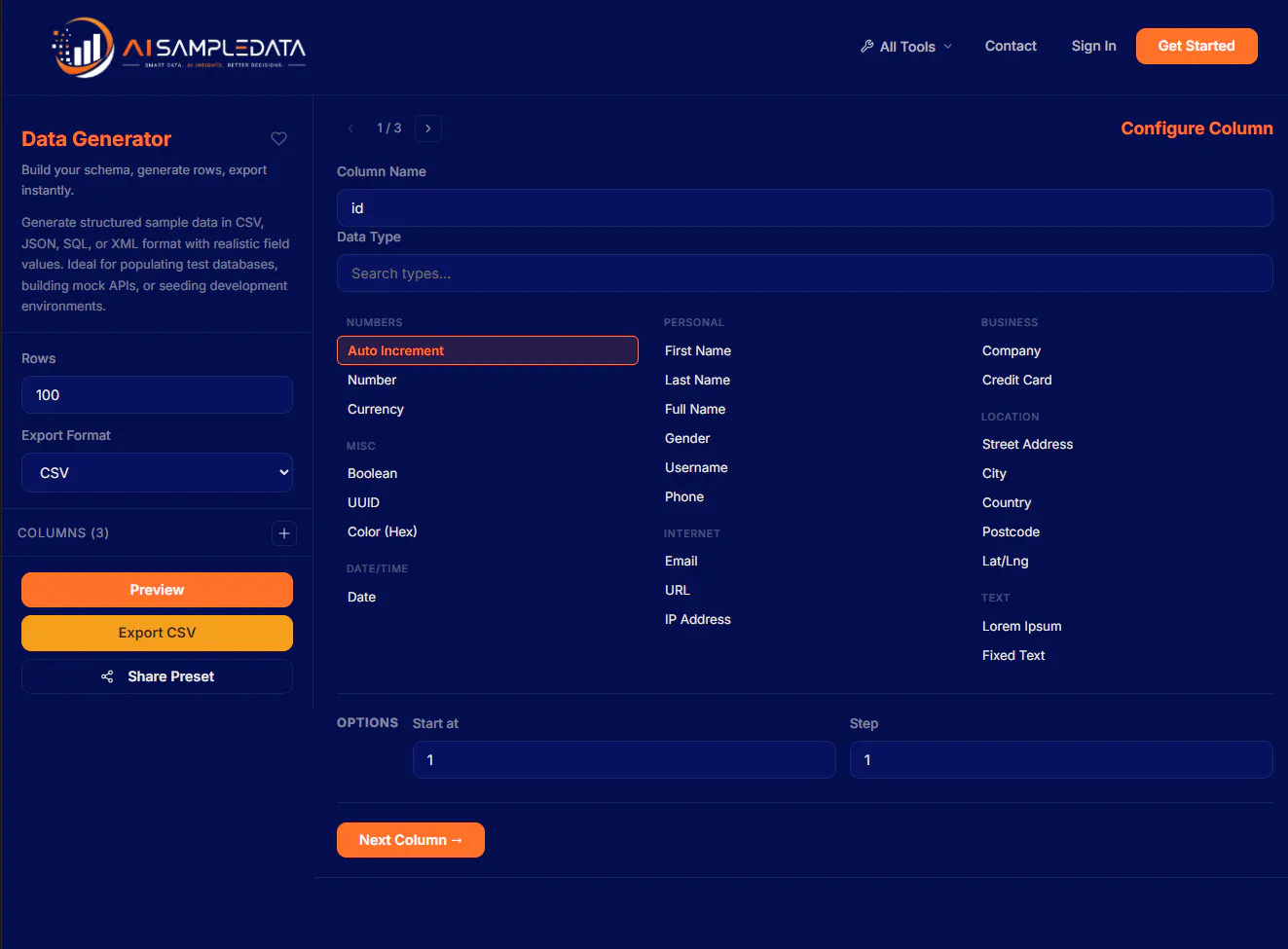Select the Auto Increment data type
1288x949 pixels.
click(488, 350)
